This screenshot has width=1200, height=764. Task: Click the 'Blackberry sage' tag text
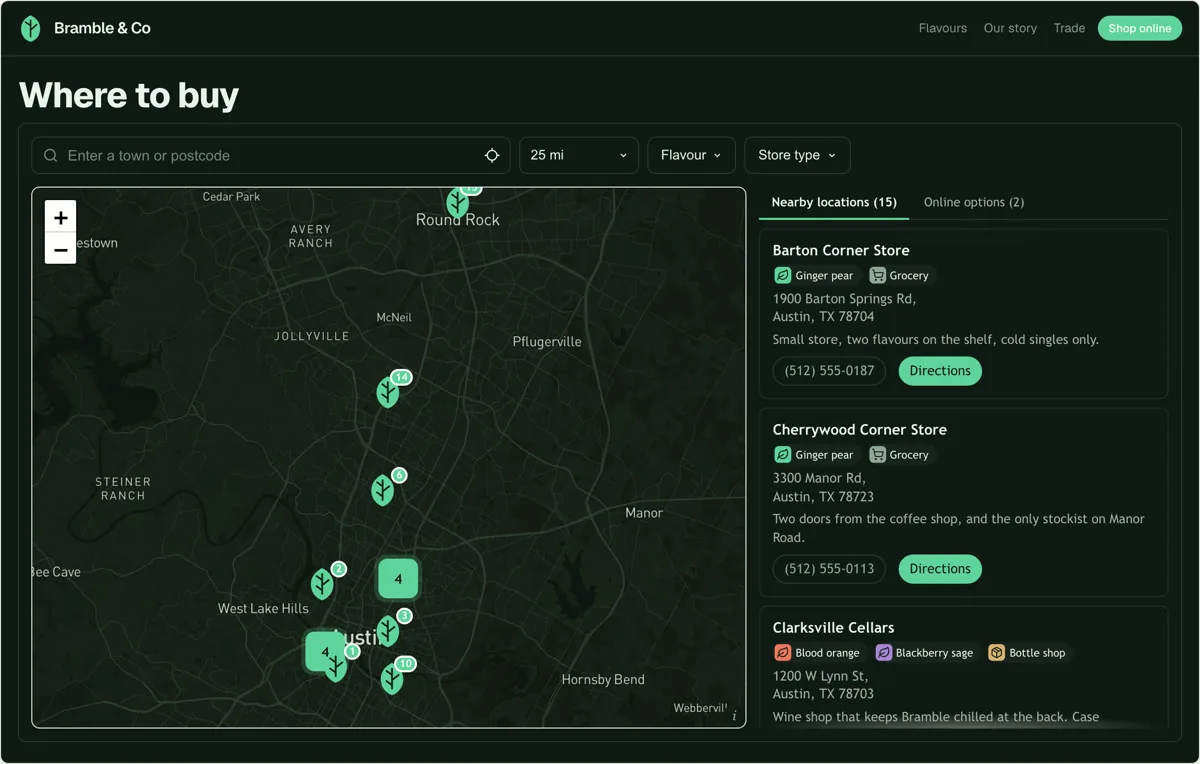pos(934,652)
